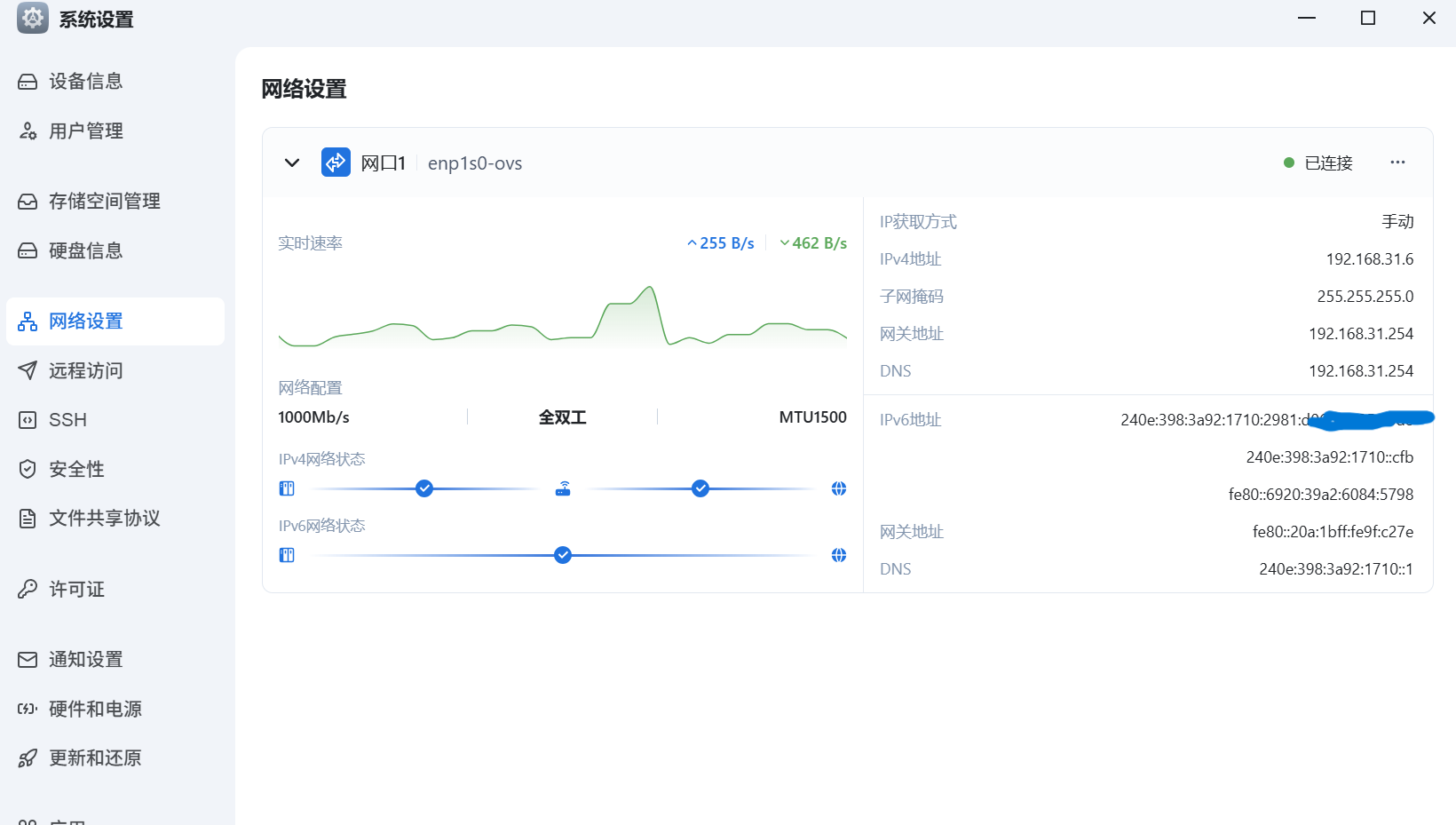Screen dimensions: 1456x825
Task: Click the IPv6 network status checkmark
Action: coord(562,555)
